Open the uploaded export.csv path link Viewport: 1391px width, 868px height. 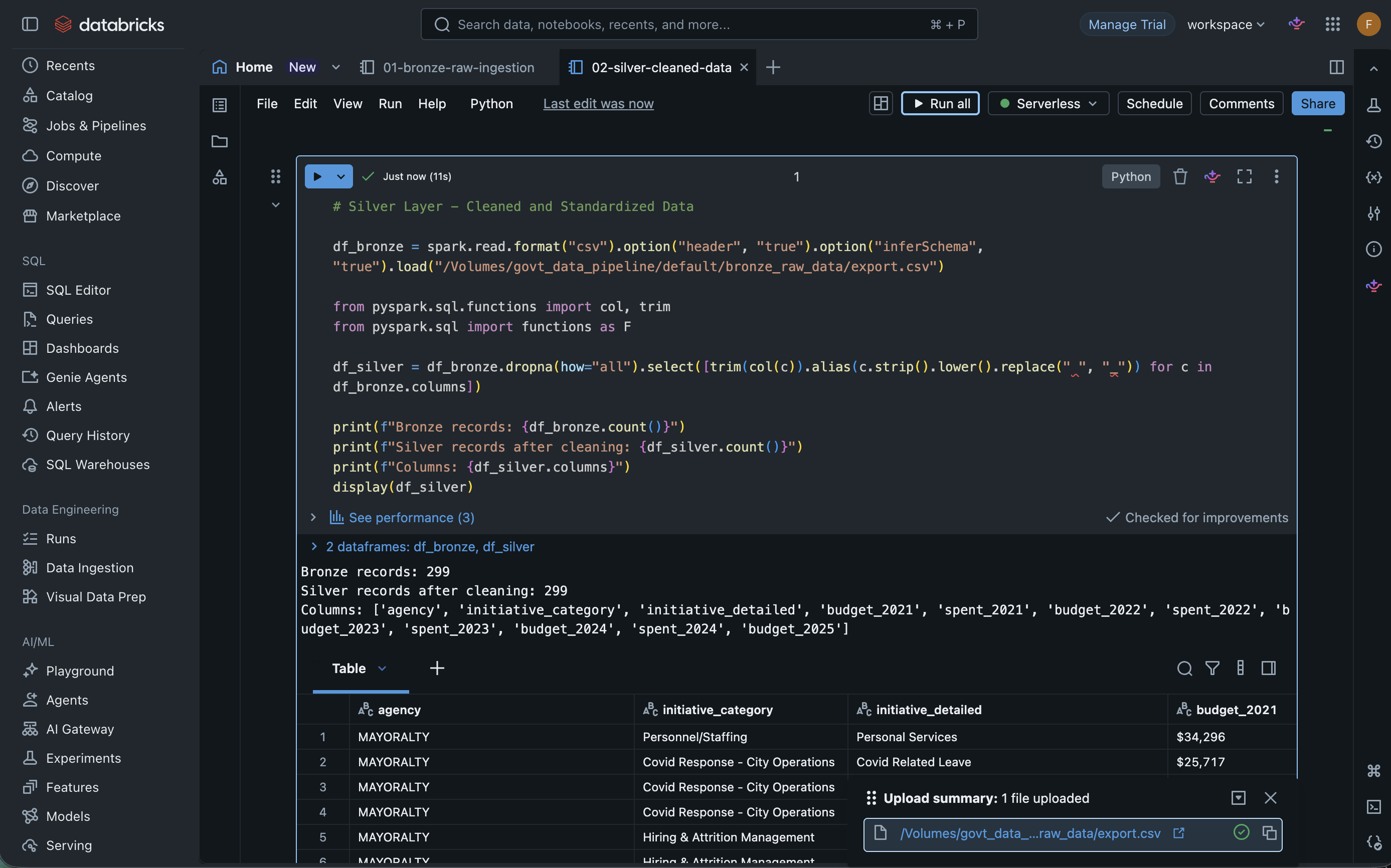pyautogui.click(x=1030, y=833)
